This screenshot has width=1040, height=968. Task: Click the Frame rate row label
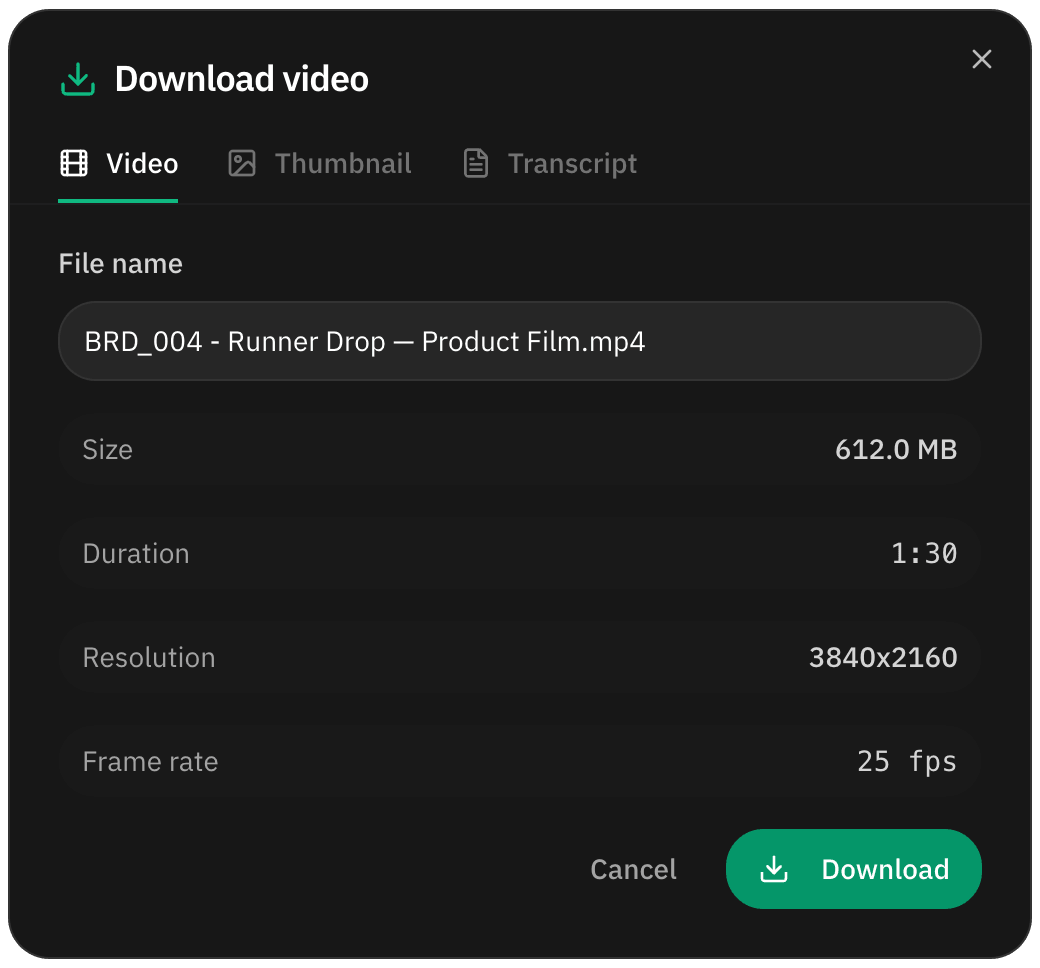click(x=150, y=762)
